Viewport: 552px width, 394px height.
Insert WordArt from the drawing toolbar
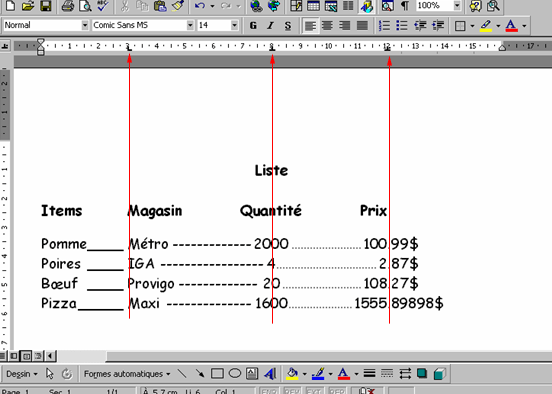coord(270,374)
